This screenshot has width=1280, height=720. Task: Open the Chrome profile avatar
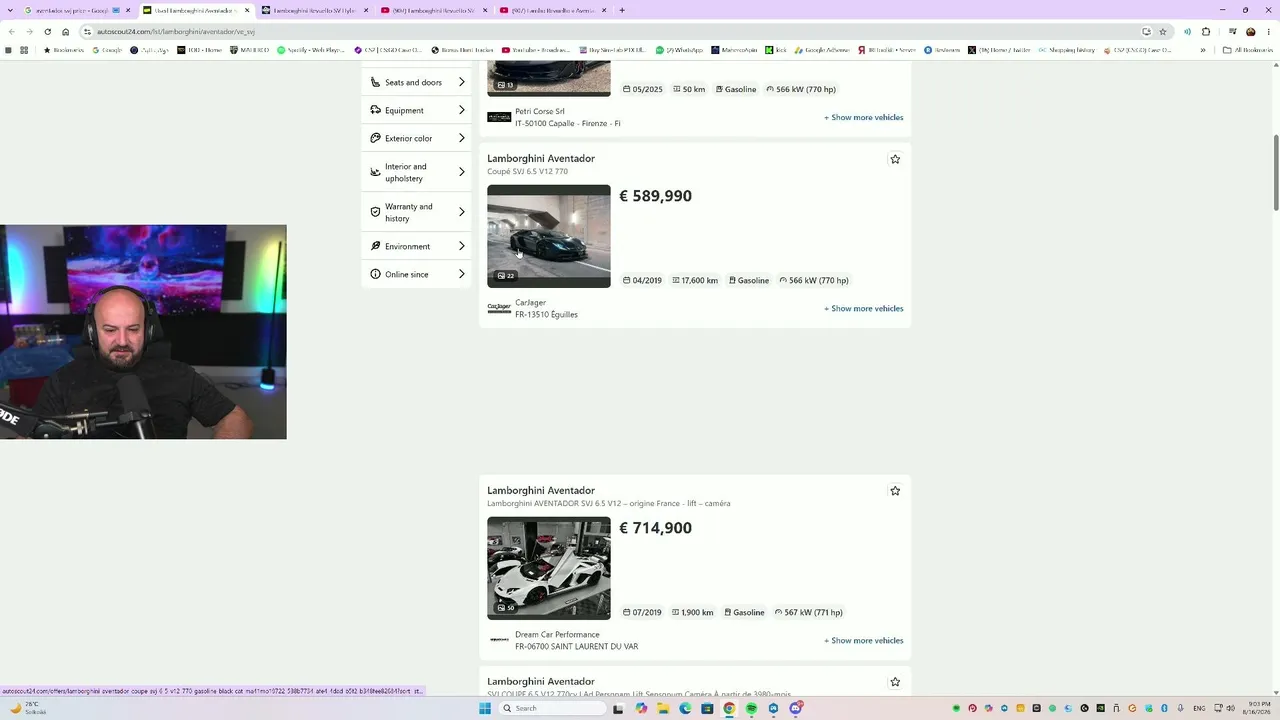1250,31
